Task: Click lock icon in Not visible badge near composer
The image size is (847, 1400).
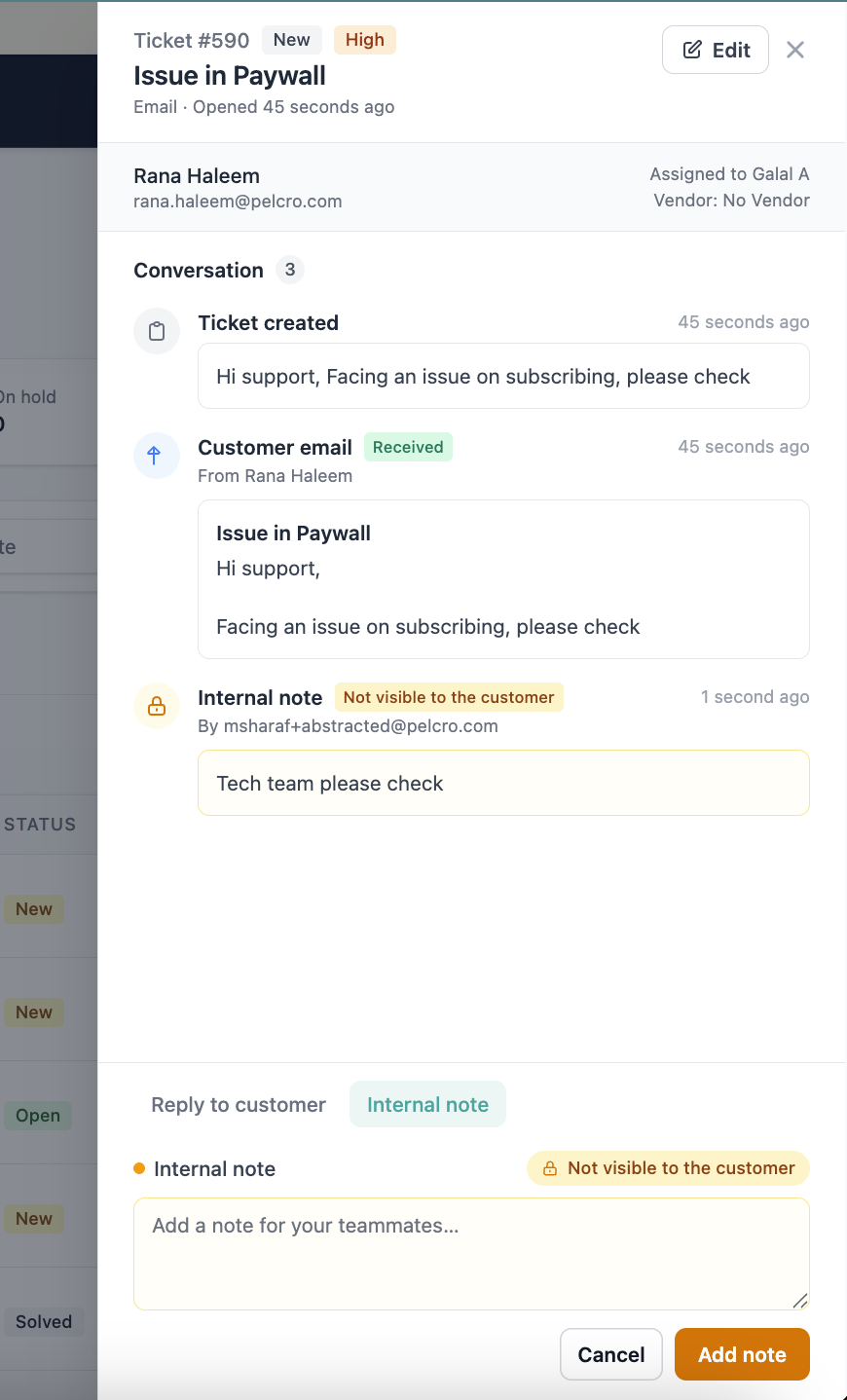Action: pos(550,1168)
